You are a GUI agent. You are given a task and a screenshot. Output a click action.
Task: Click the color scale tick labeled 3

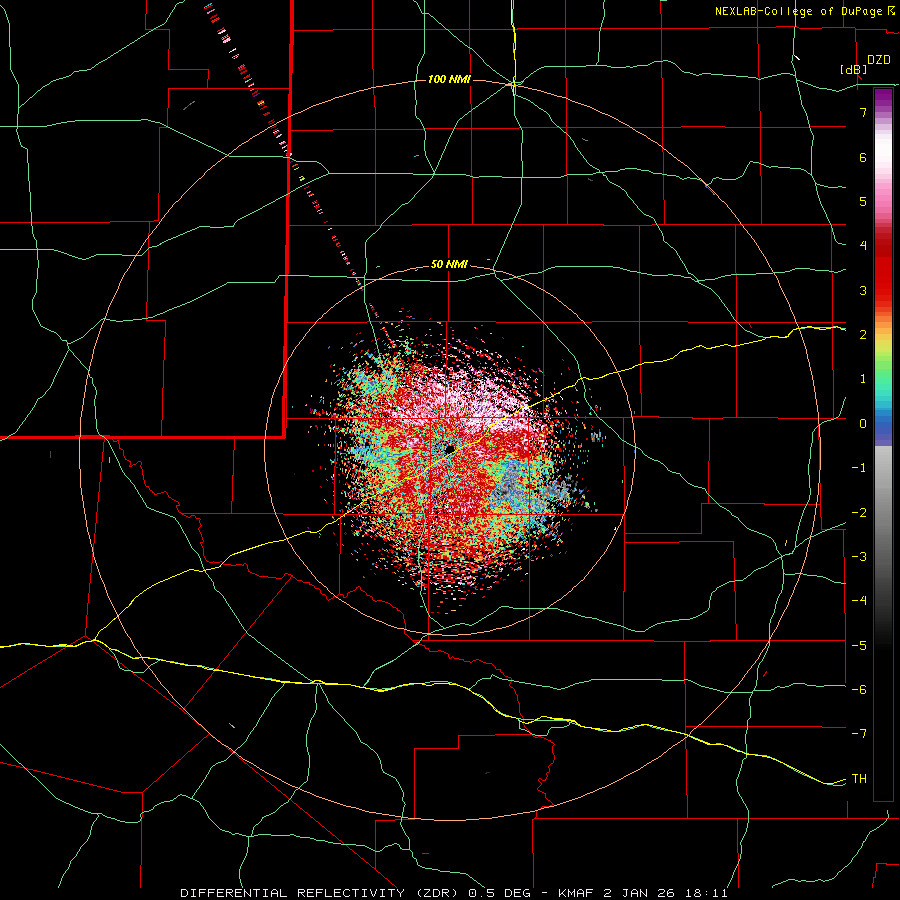[x=863, y=290]
